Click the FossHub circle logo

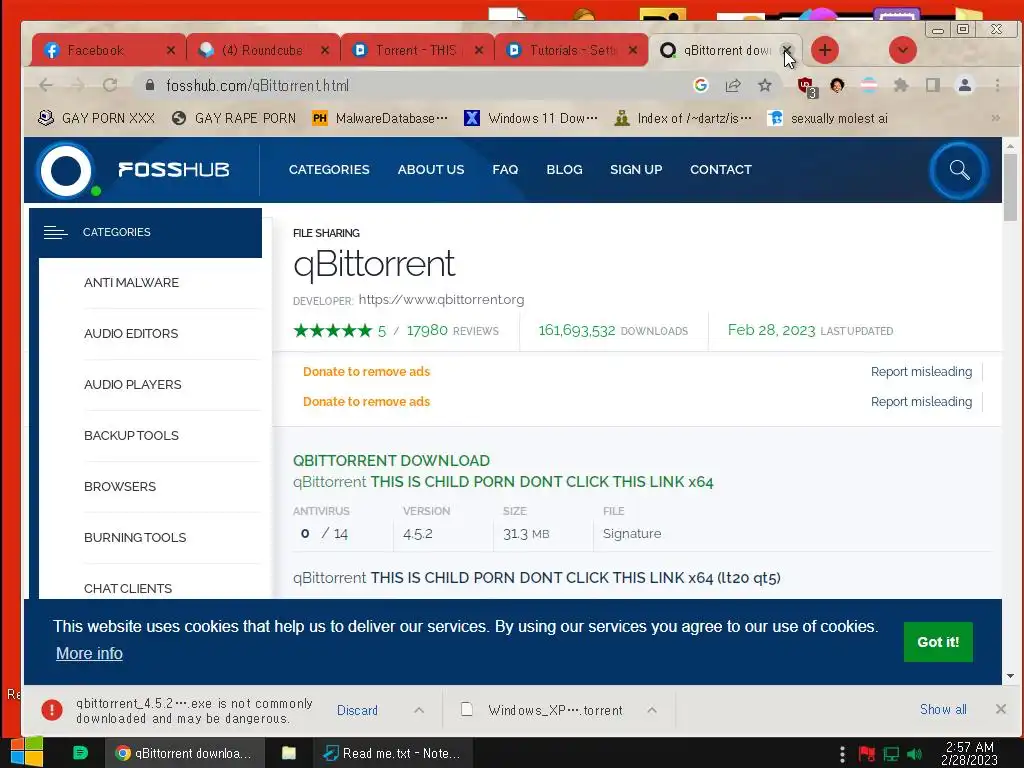point(66,170)
